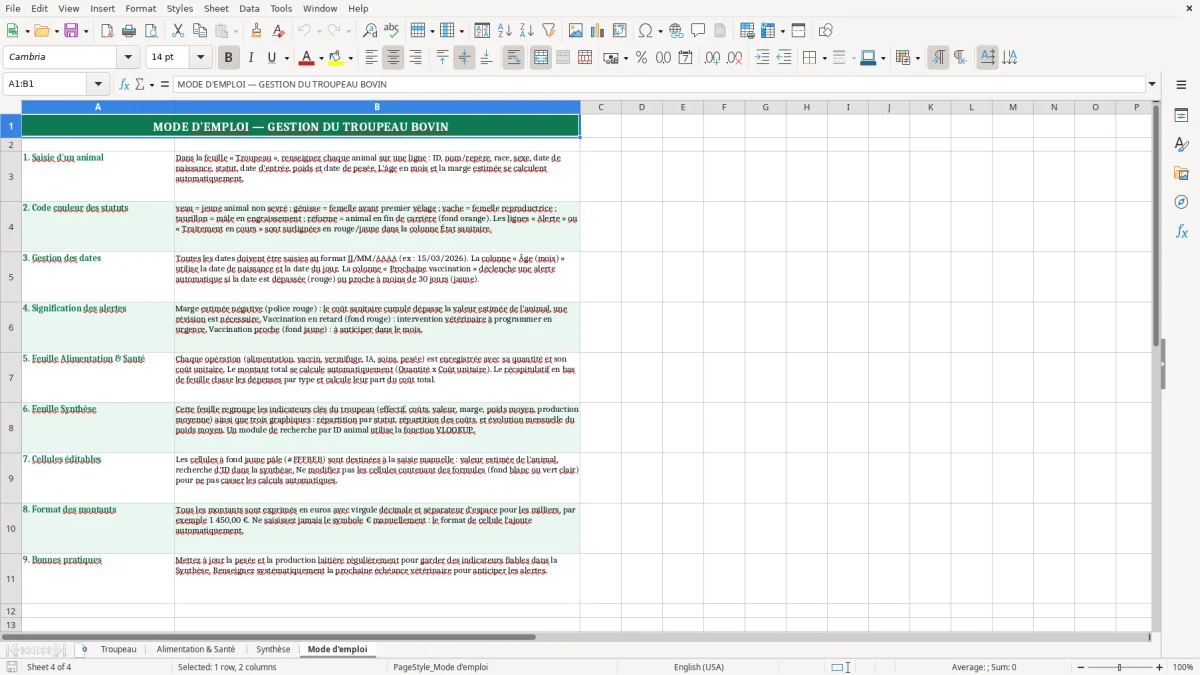Open font color dropdown arrow
Screen dimensions: 1200x675
pyautogui.click(x=321, y=58)
